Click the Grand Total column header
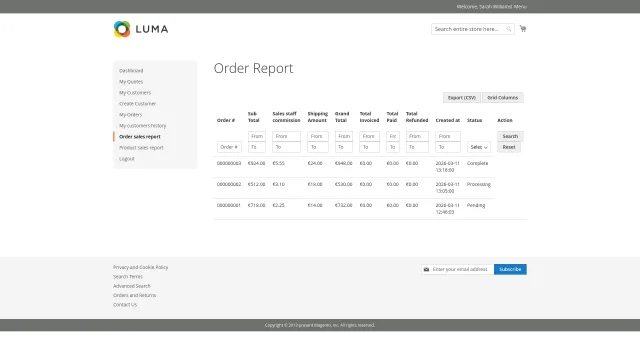 click(x=342, y=117)
